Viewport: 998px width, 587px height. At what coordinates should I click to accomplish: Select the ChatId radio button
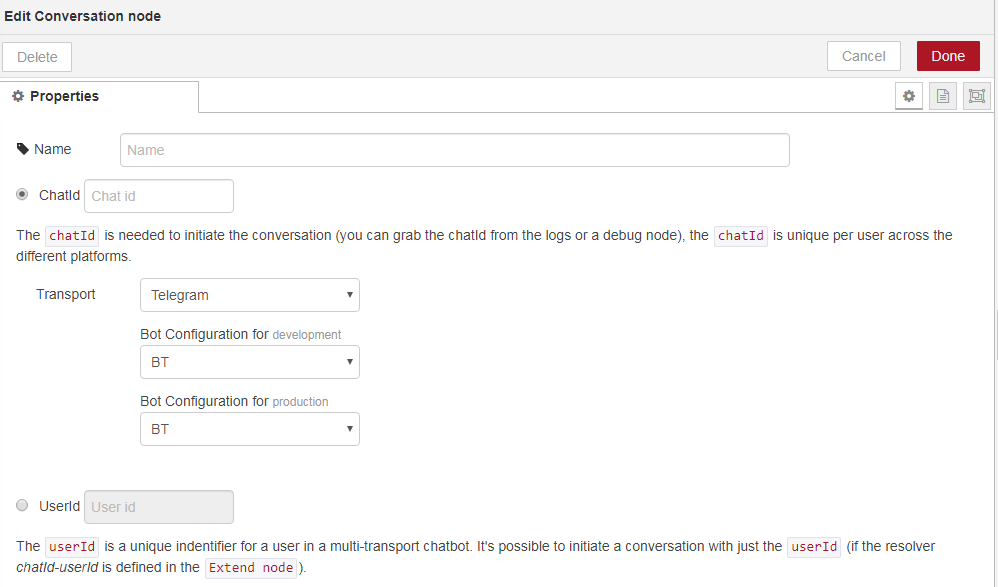(22, 194)
